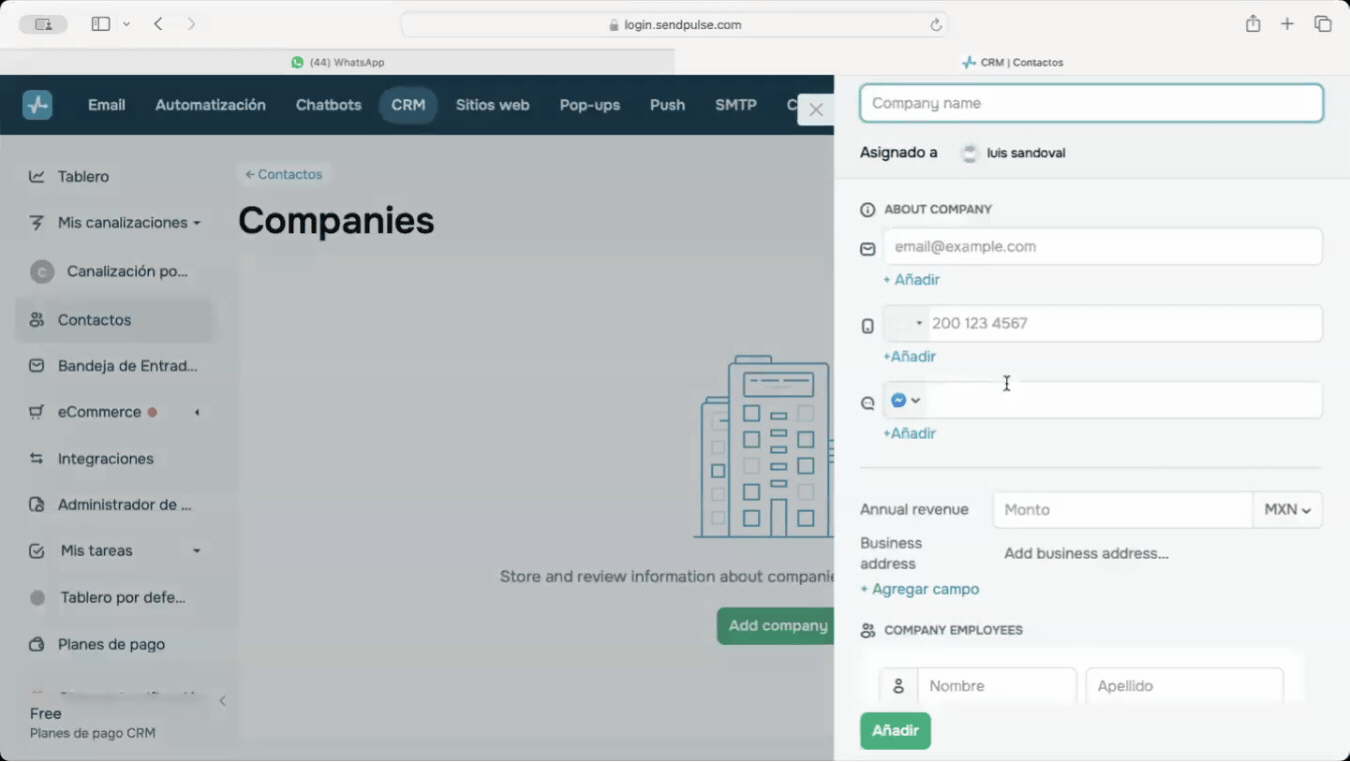The width and height of the screenshot is (1350, 762).
Task: Click the Safari page reload icon
Action: click(936, 25)
